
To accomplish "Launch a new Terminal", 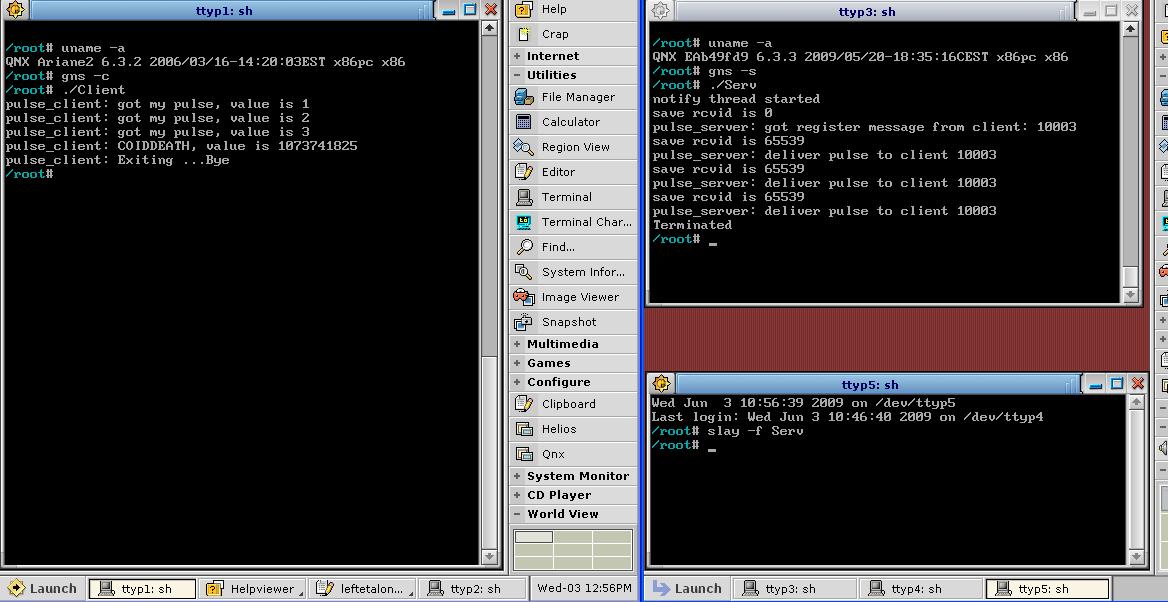I will [x=566, y=197].
